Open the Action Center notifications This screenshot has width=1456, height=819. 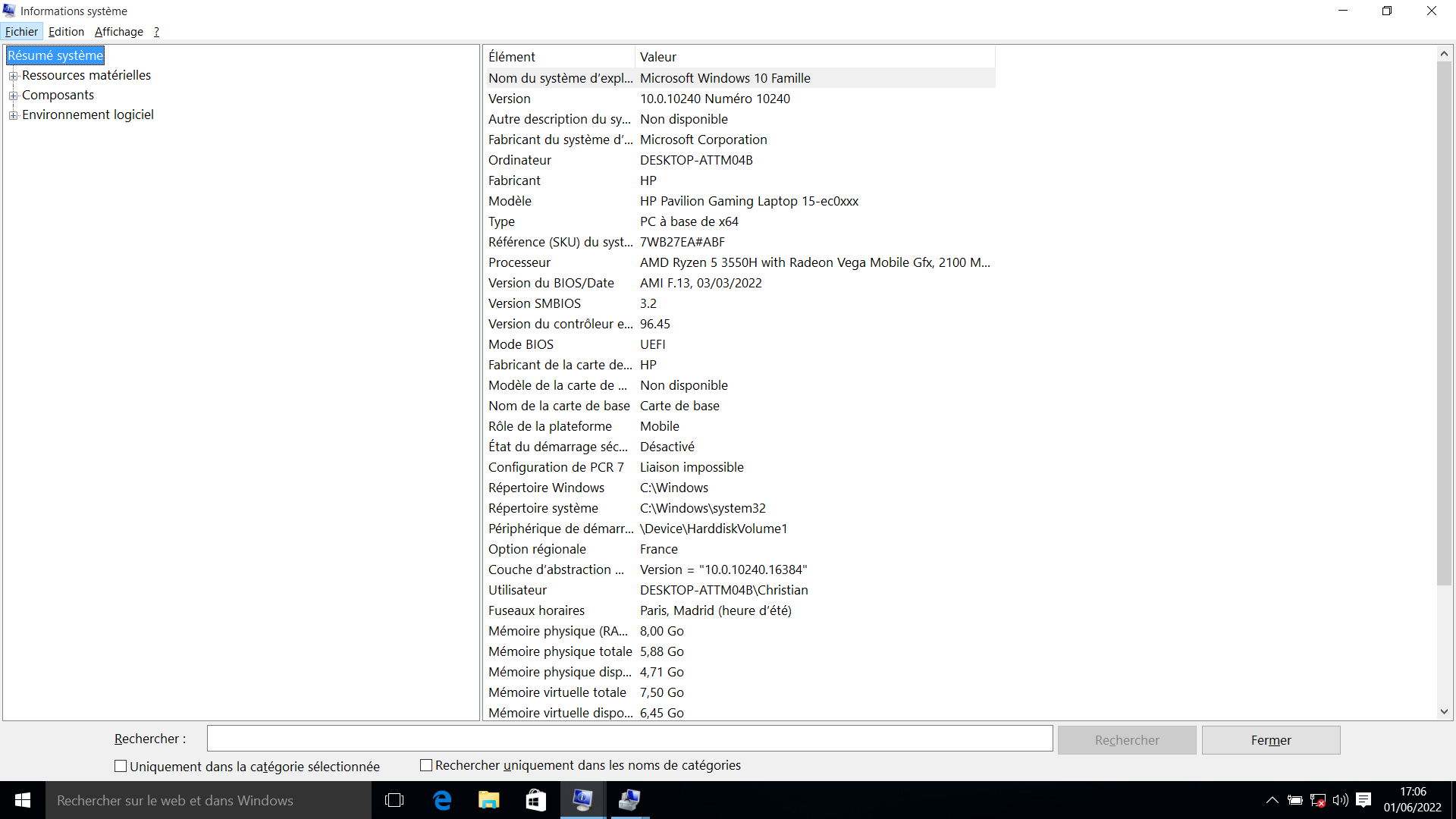1363,800
